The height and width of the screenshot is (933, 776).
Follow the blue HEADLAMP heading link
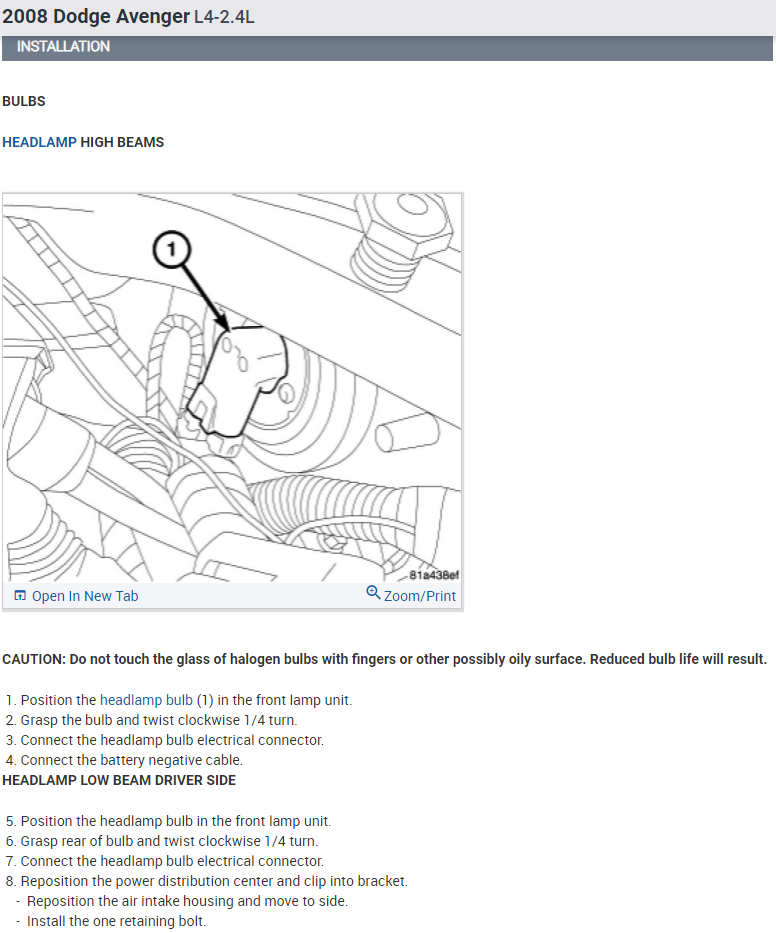(x=39, y=142)
